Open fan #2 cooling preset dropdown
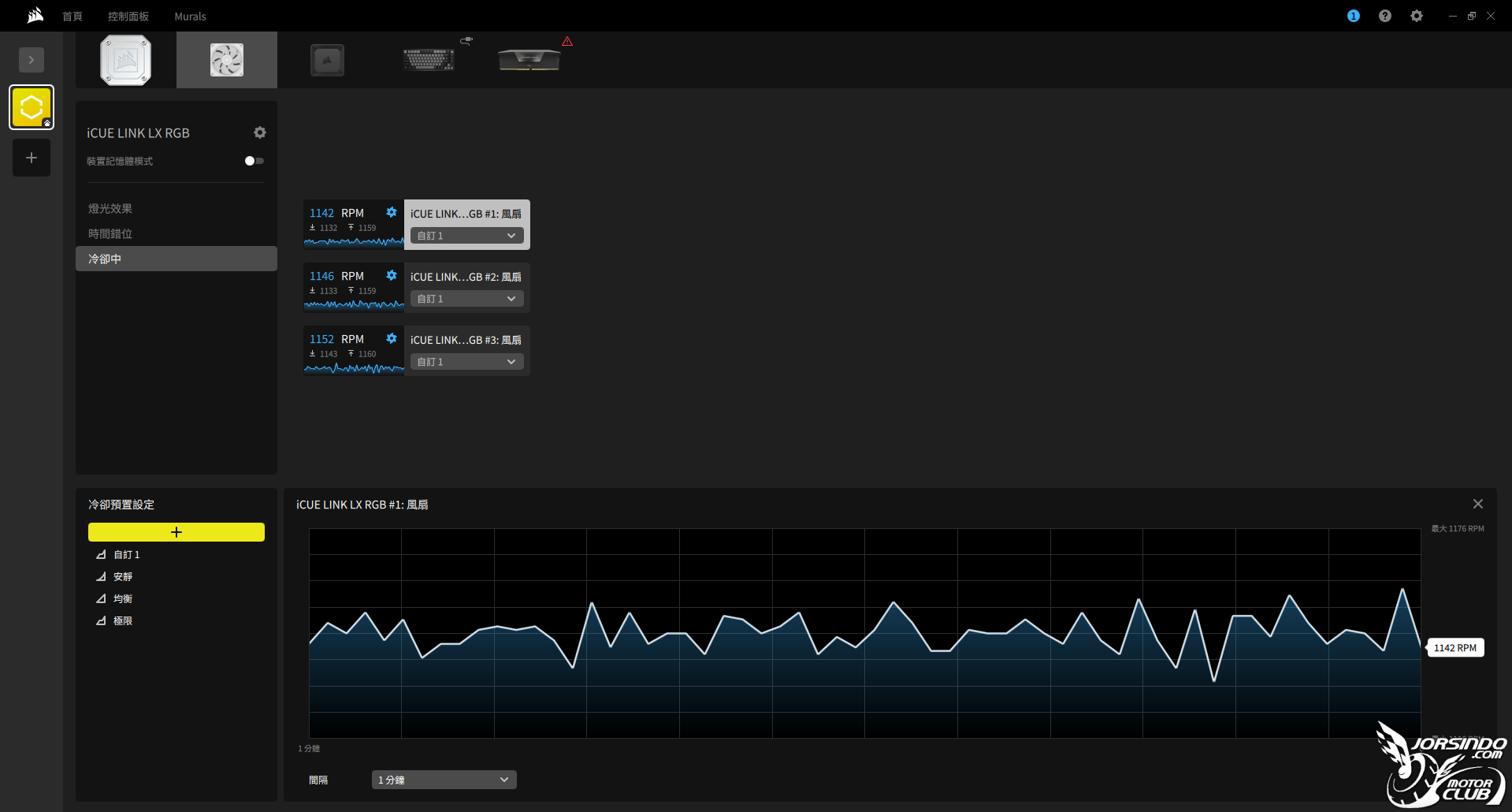The height and width of the screenshot is (812, 1512). [466, 299]
